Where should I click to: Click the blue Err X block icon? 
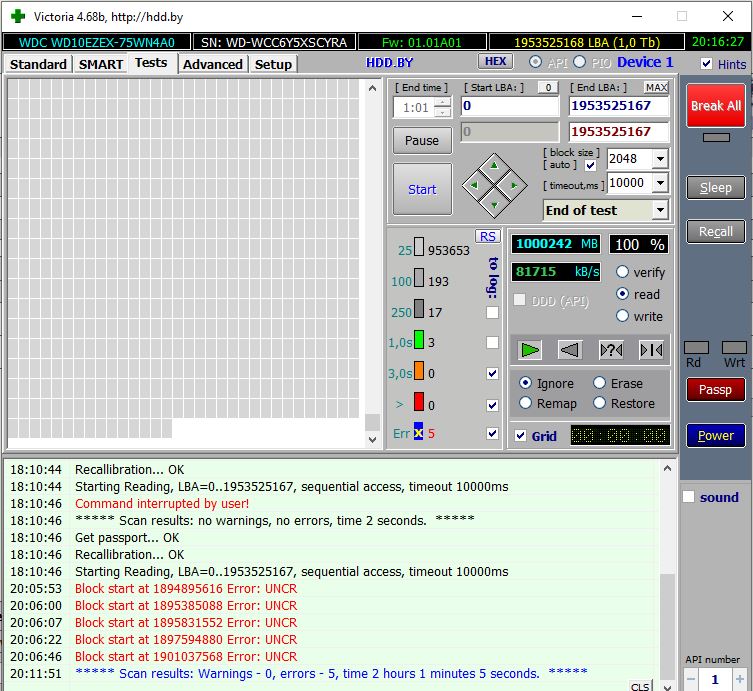pos(418,432)
